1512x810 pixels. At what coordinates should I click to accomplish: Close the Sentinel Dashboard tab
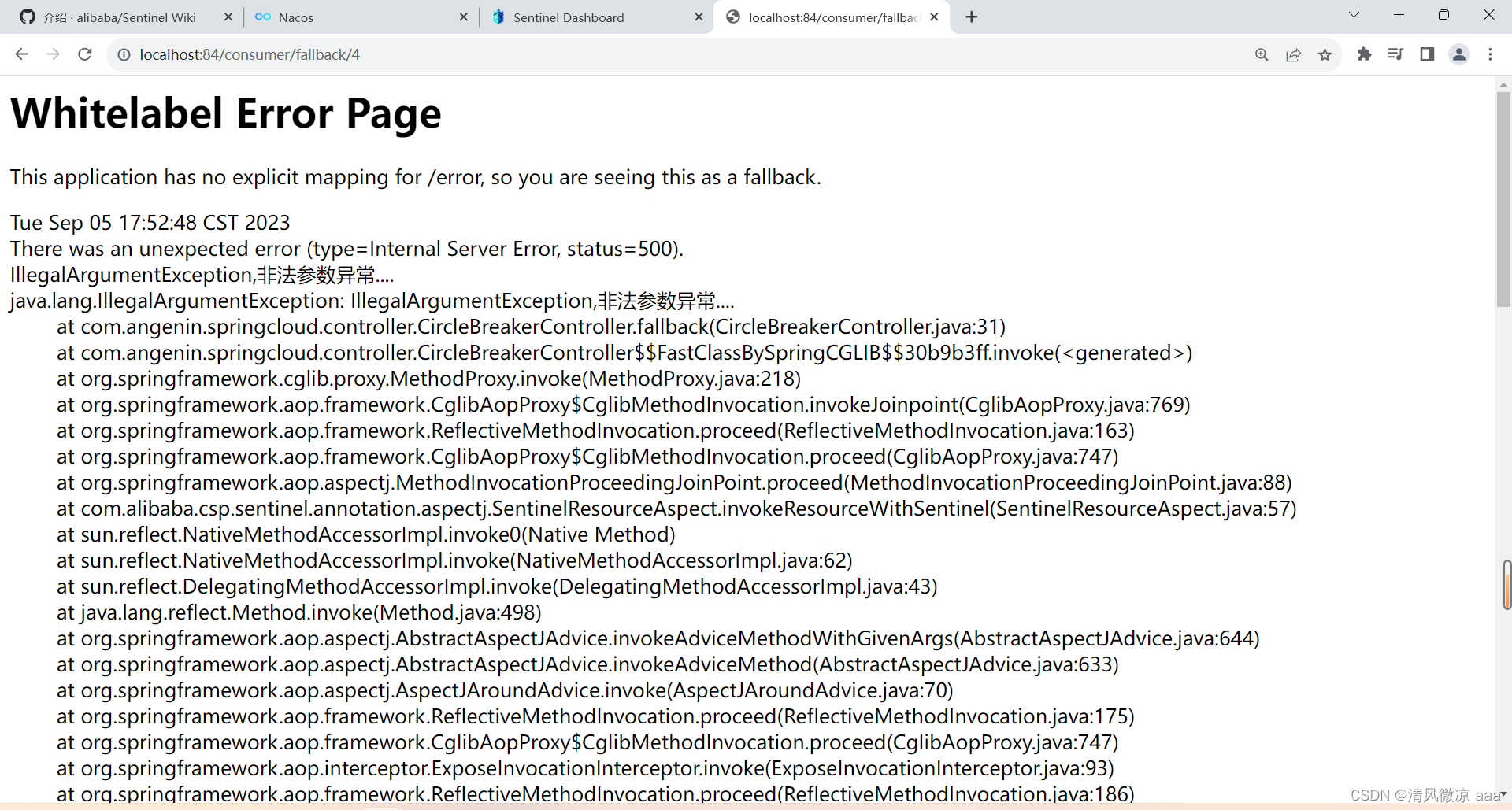[x=699, y=17]
